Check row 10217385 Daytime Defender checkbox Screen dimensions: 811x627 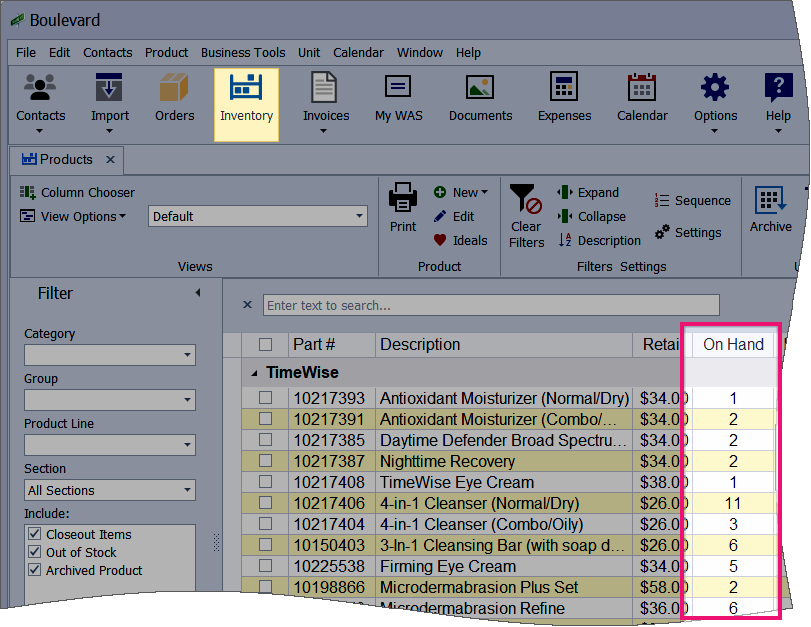pyautogui.click(x=265, y=440)
